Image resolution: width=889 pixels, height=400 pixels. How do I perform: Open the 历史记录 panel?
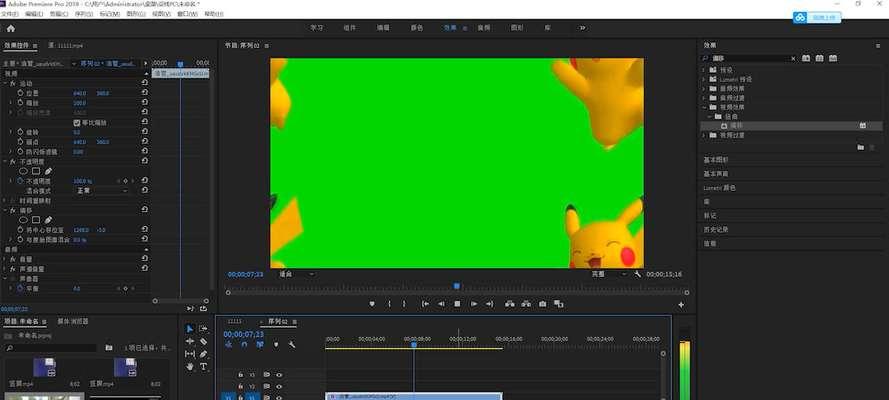click(x=716, y=229)
